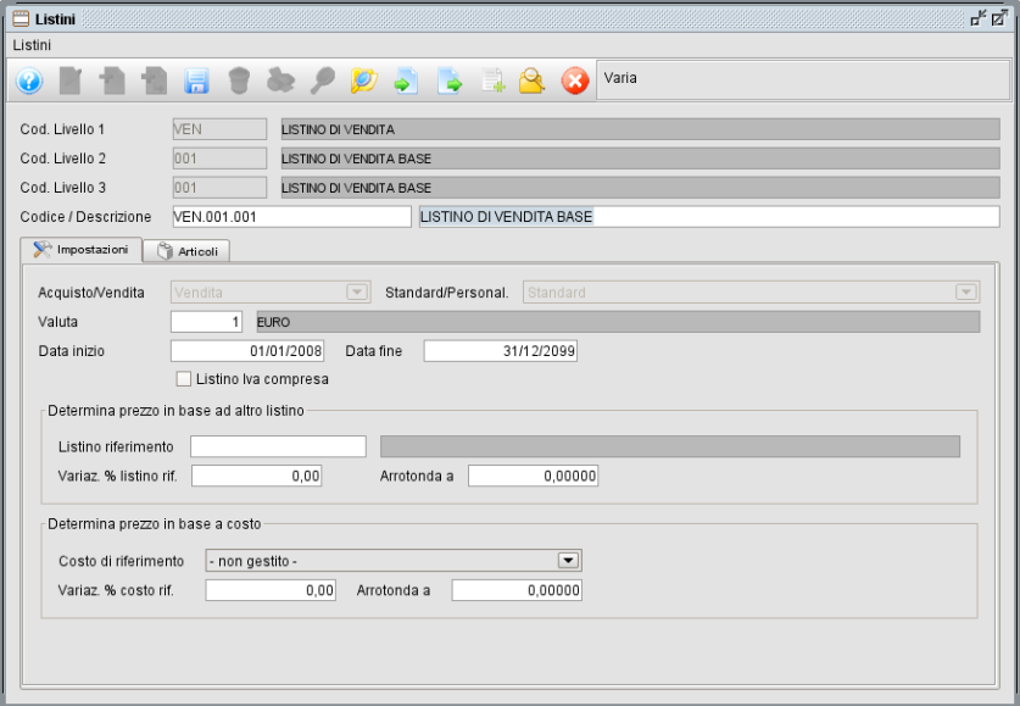Click the Data inizio field
The width and height of the screenshot is (1020, 706).
[247, 351]
